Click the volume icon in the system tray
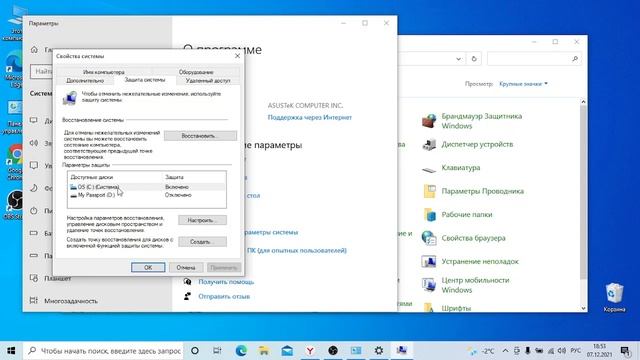Viewport: 640px width, 360px height. pyautogui.click(x=562, y=351)
